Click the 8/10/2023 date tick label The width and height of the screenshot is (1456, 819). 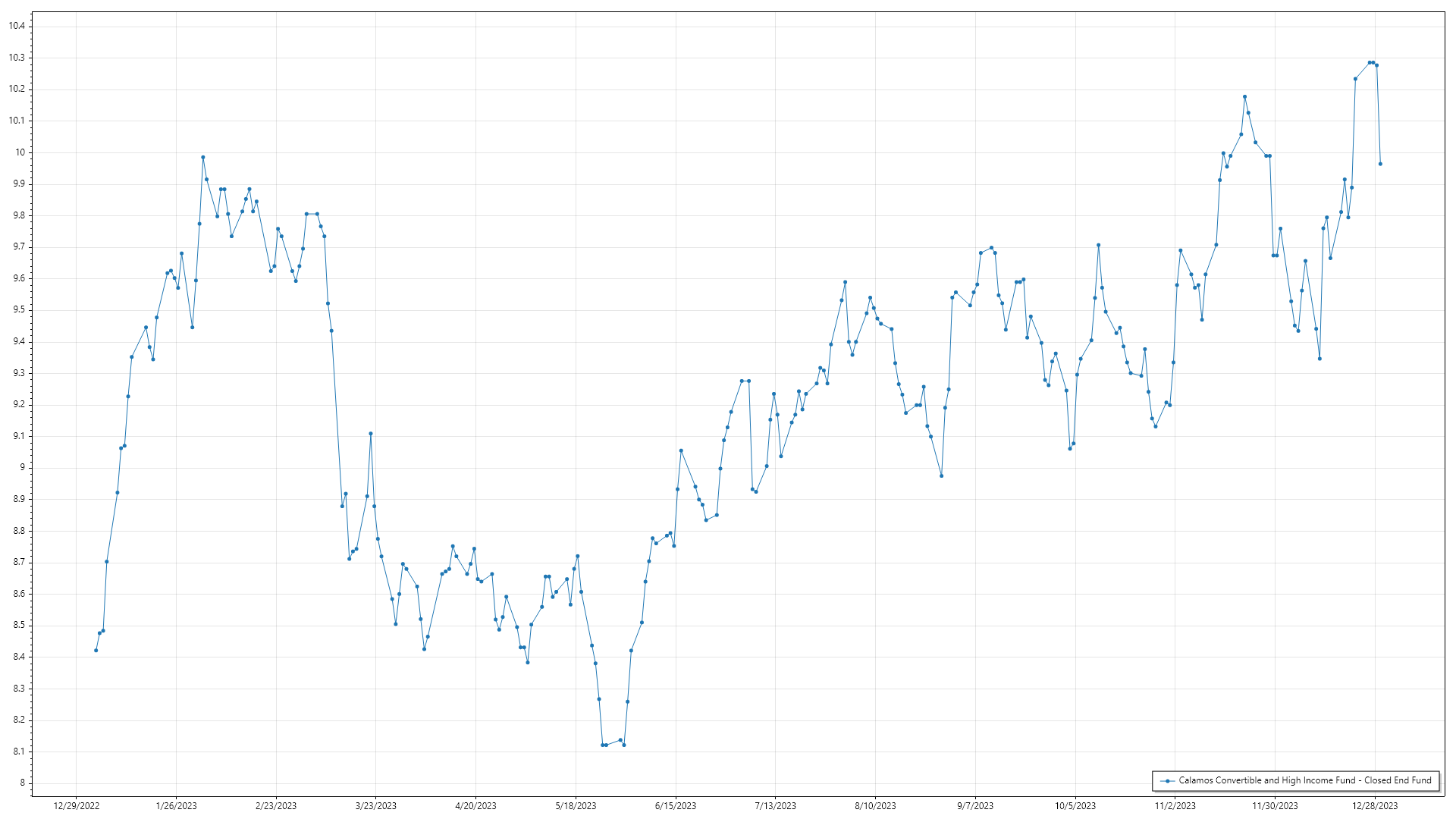coord(875,806)
